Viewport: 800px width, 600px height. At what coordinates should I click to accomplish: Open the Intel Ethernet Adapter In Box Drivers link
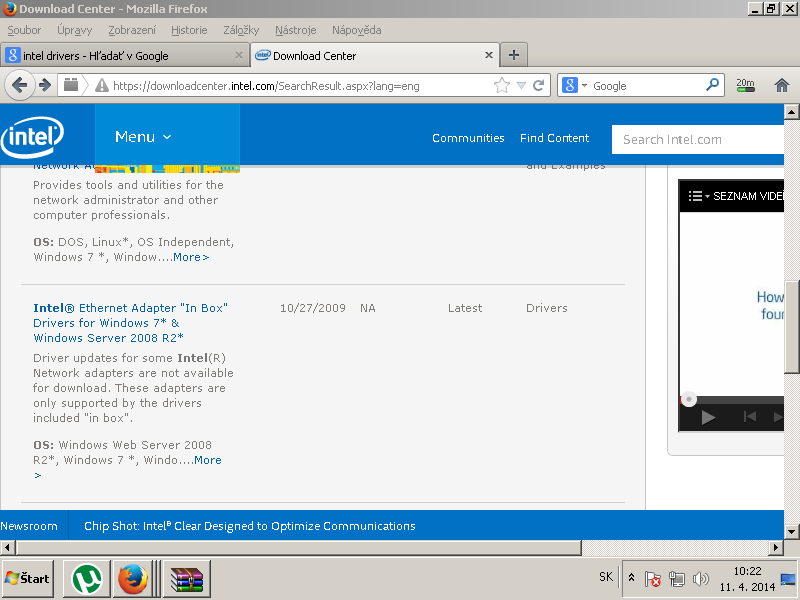[130, 323]
